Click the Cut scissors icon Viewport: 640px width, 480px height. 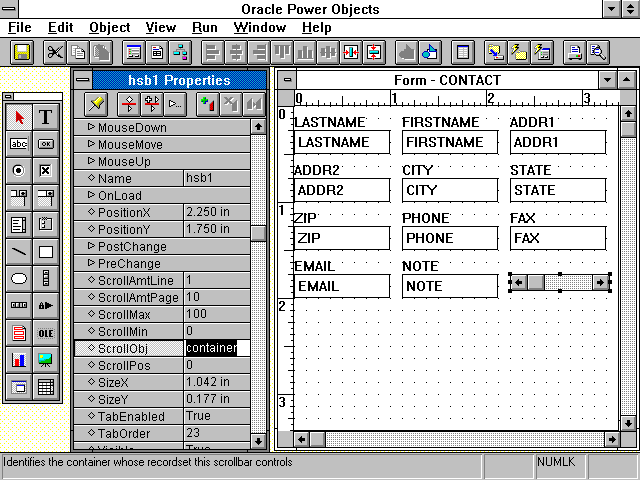pyautogui.click(x=55, y=52)
